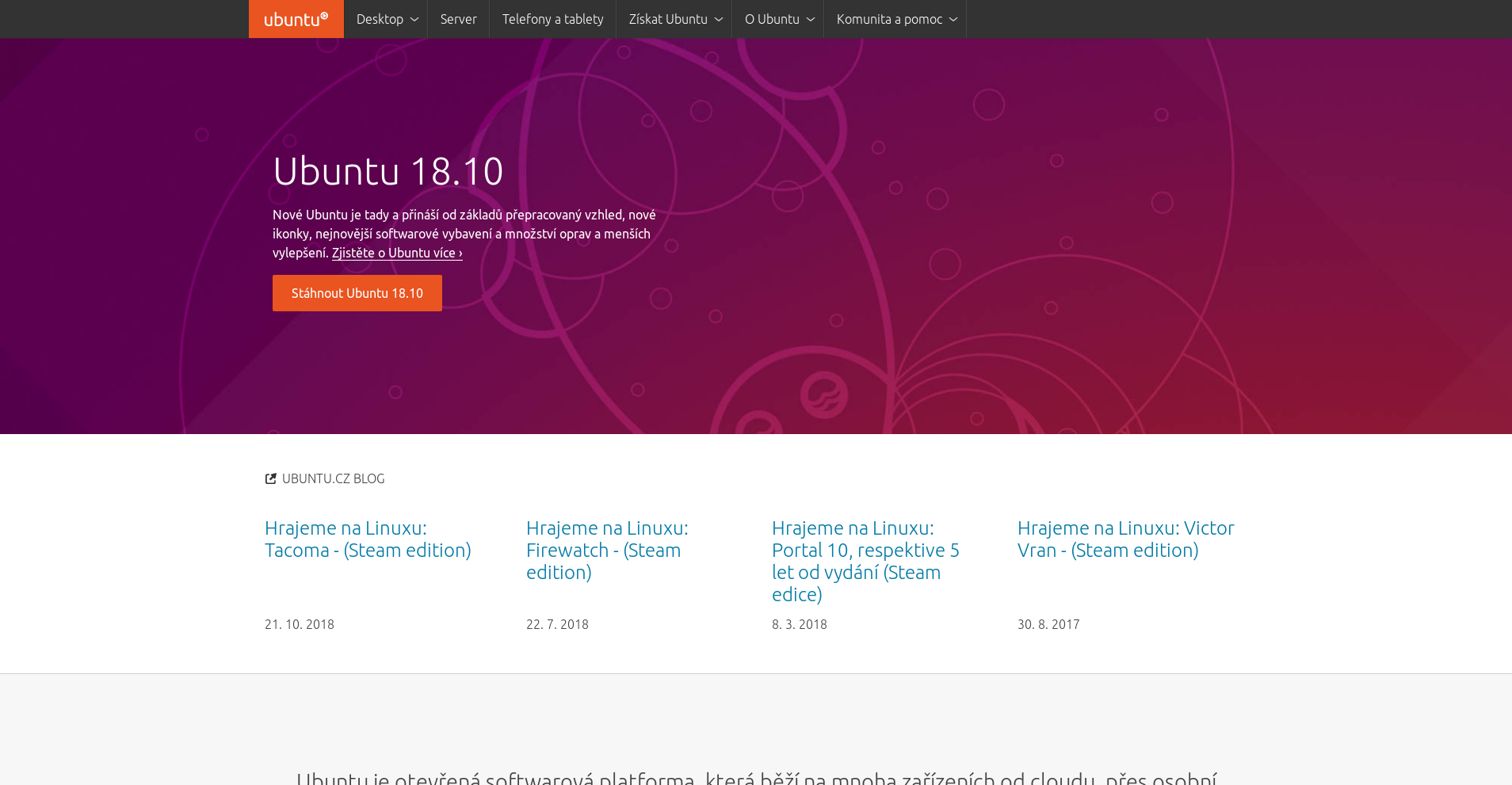Click the date 22. 7. 2018
Image resolution: width=1512 pixels, height=785 pixels.
[557, 624]
